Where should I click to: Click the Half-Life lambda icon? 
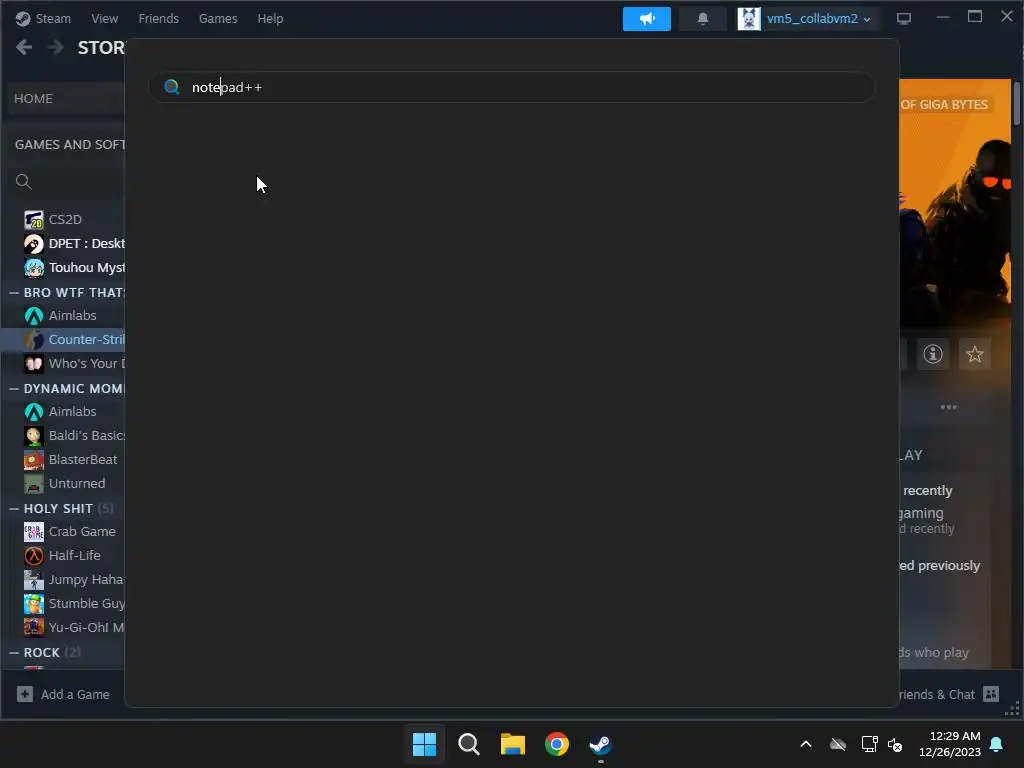(x=34, y=556)
